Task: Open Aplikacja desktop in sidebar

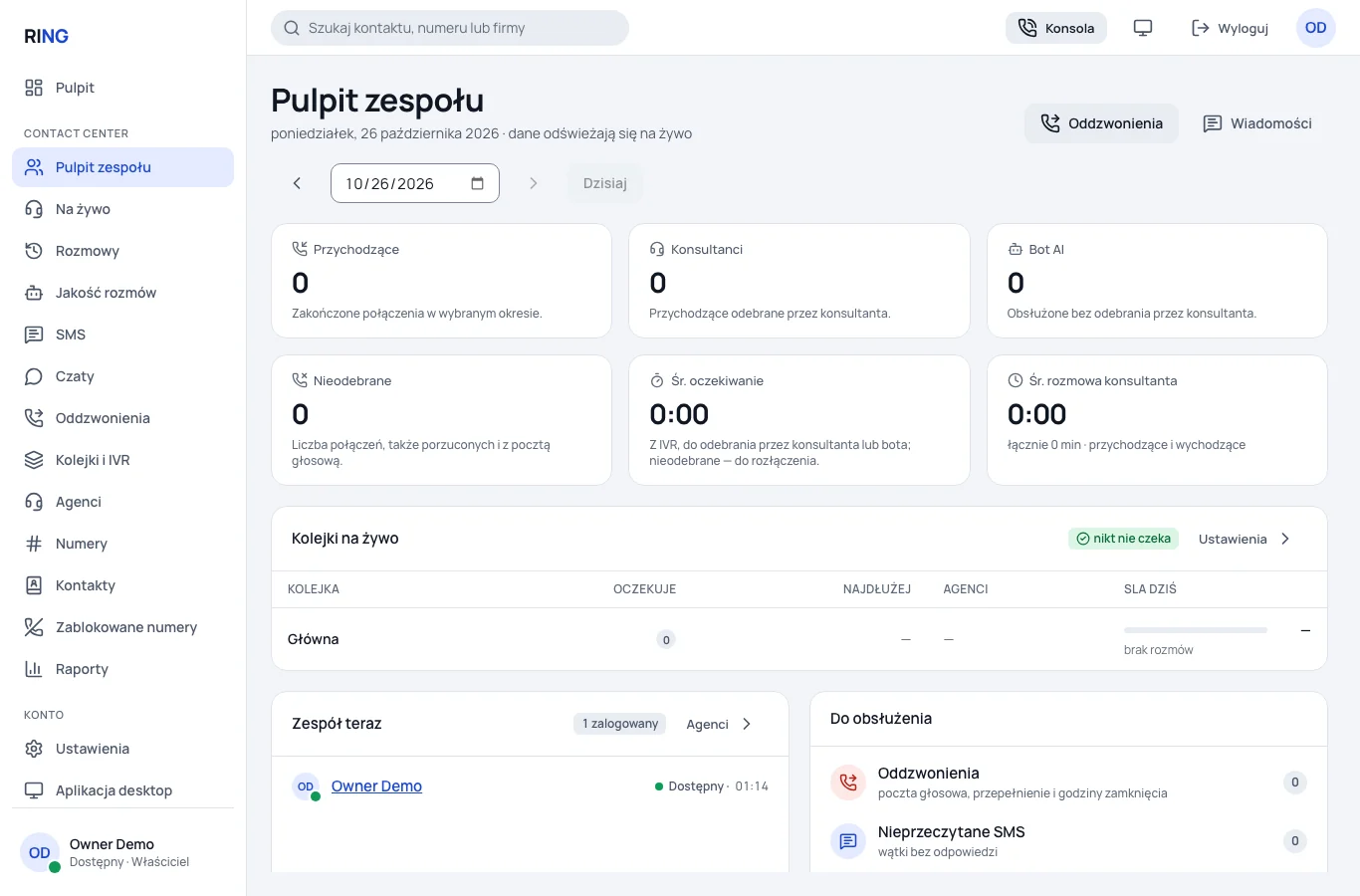Action: pyautogui.click(x=122, y=790)
